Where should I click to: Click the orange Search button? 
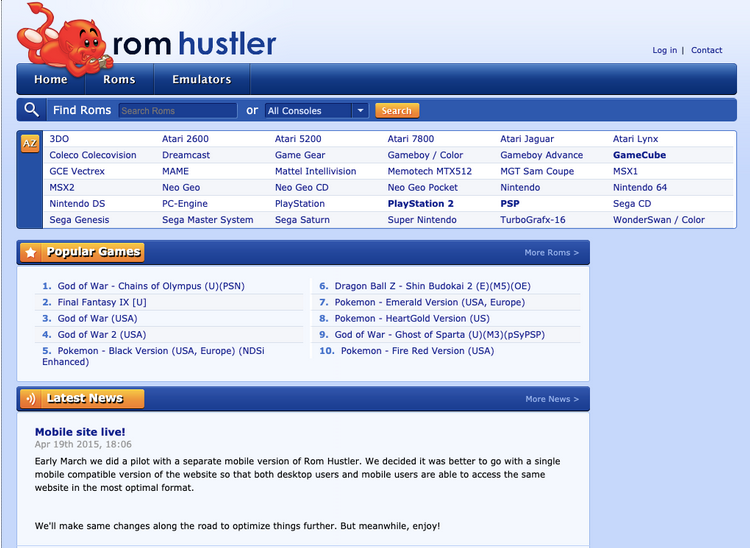pos(397,110)
